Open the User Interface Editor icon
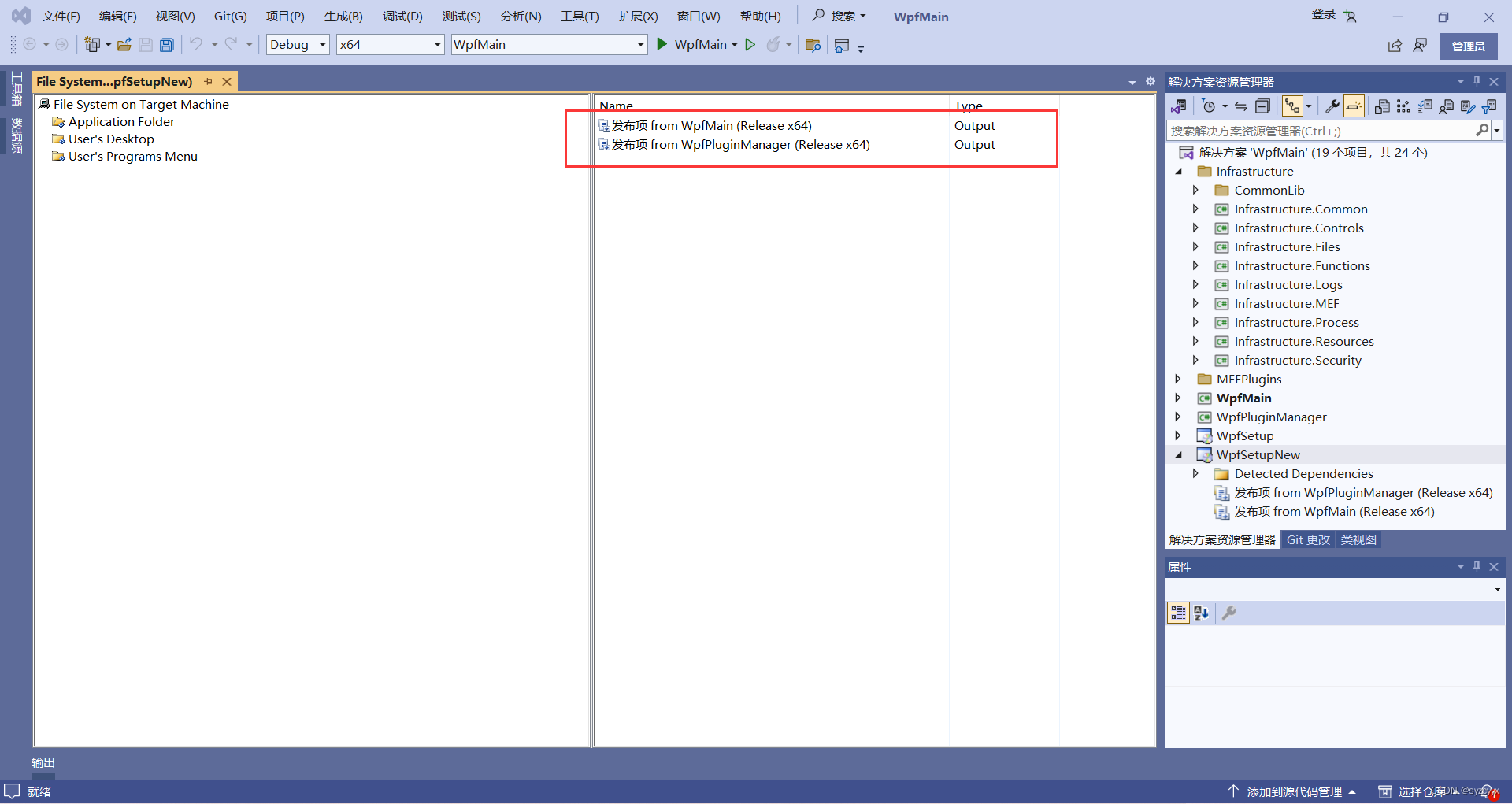 1446,106
